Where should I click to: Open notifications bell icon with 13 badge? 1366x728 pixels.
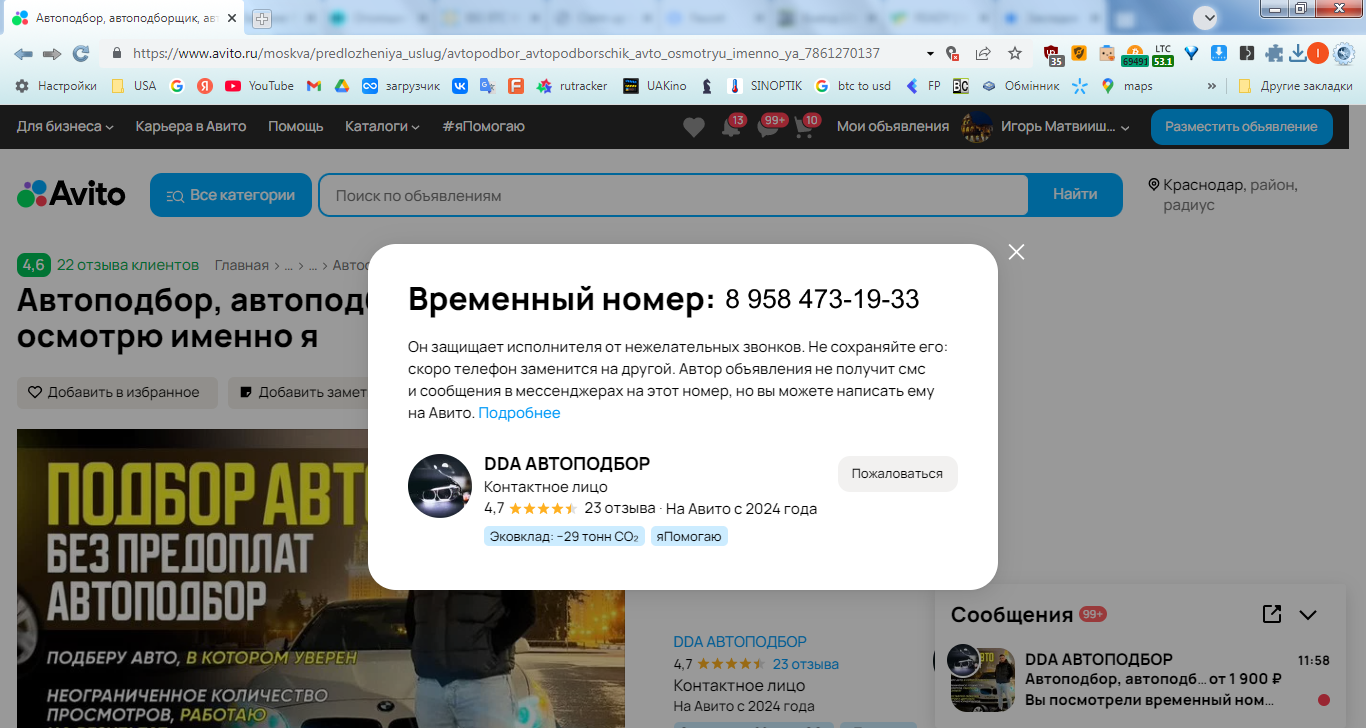pos(732,127)
